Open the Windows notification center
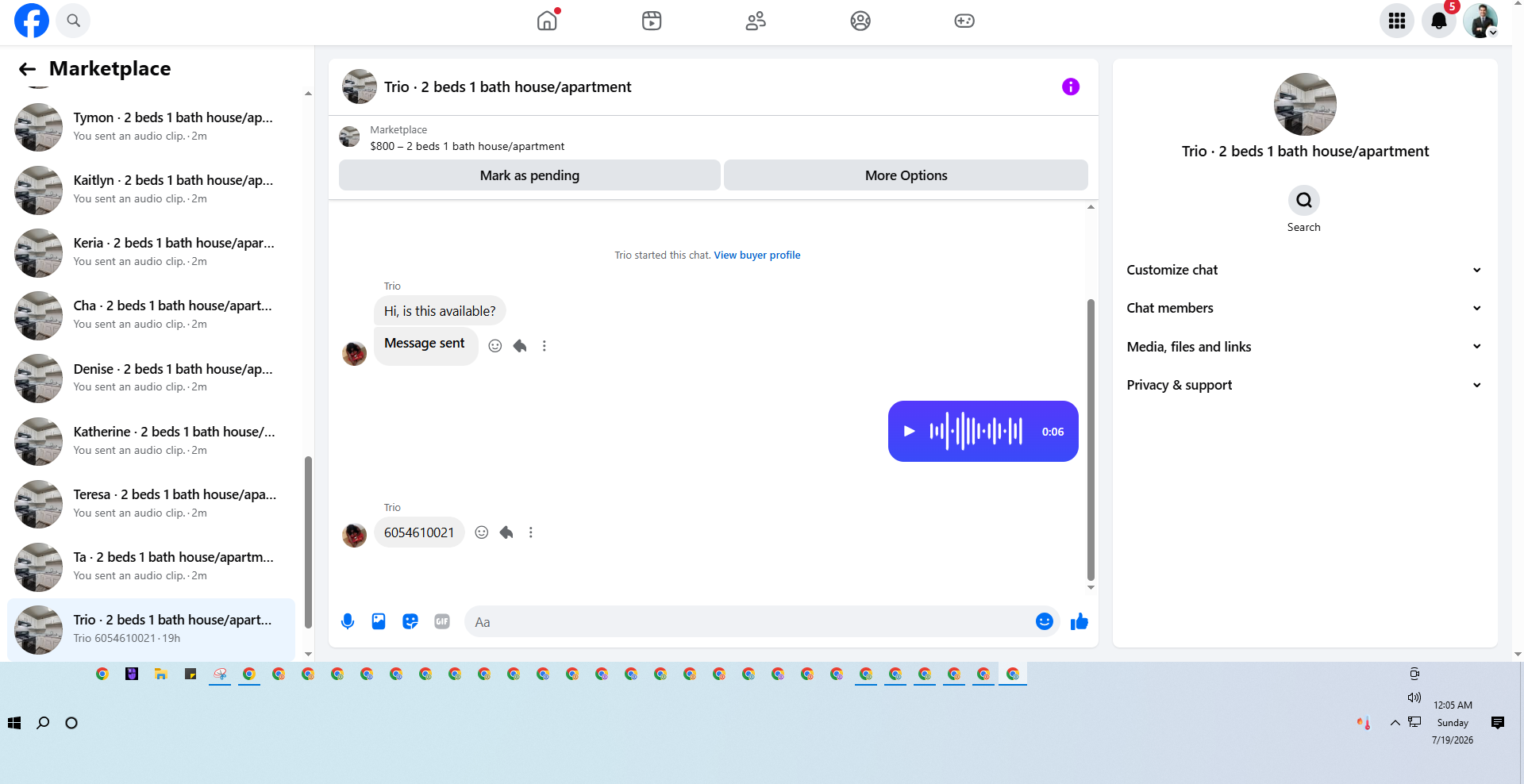The height and width of the screenshot is (784, 1524). tap(1498, 723)
